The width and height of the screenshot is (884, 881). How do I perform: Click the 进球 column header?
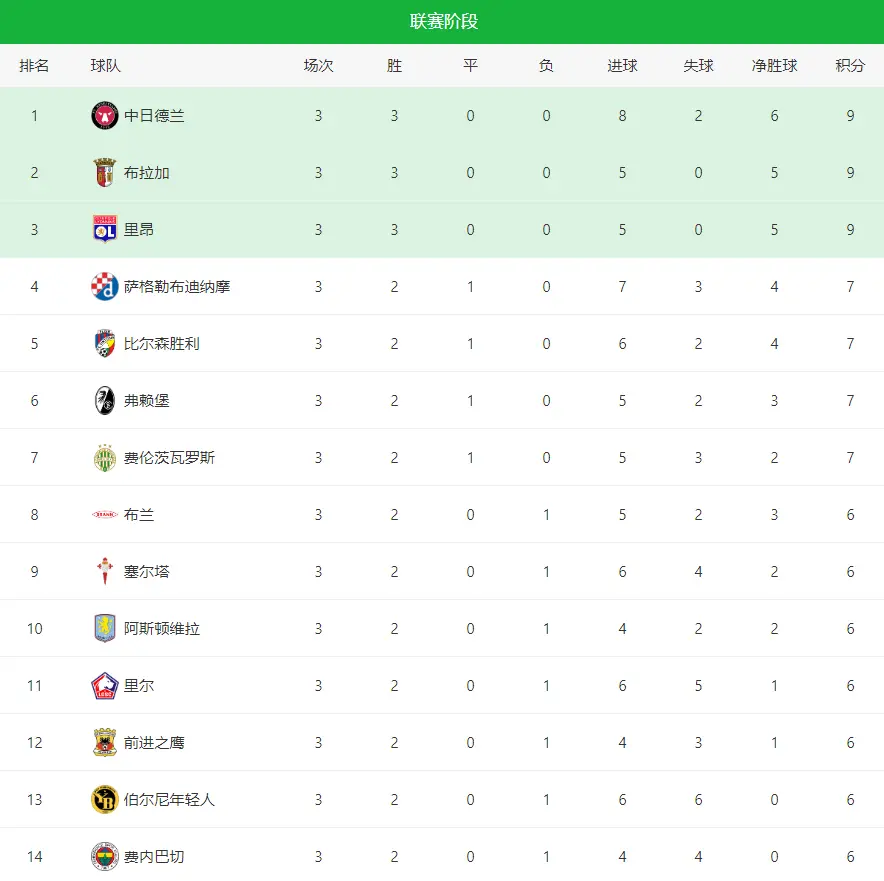click(622, 66)
